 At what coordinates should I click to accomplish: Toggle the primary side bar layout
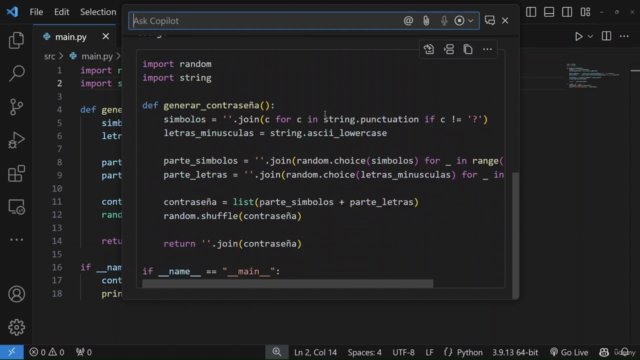click(x=531, y=12)
